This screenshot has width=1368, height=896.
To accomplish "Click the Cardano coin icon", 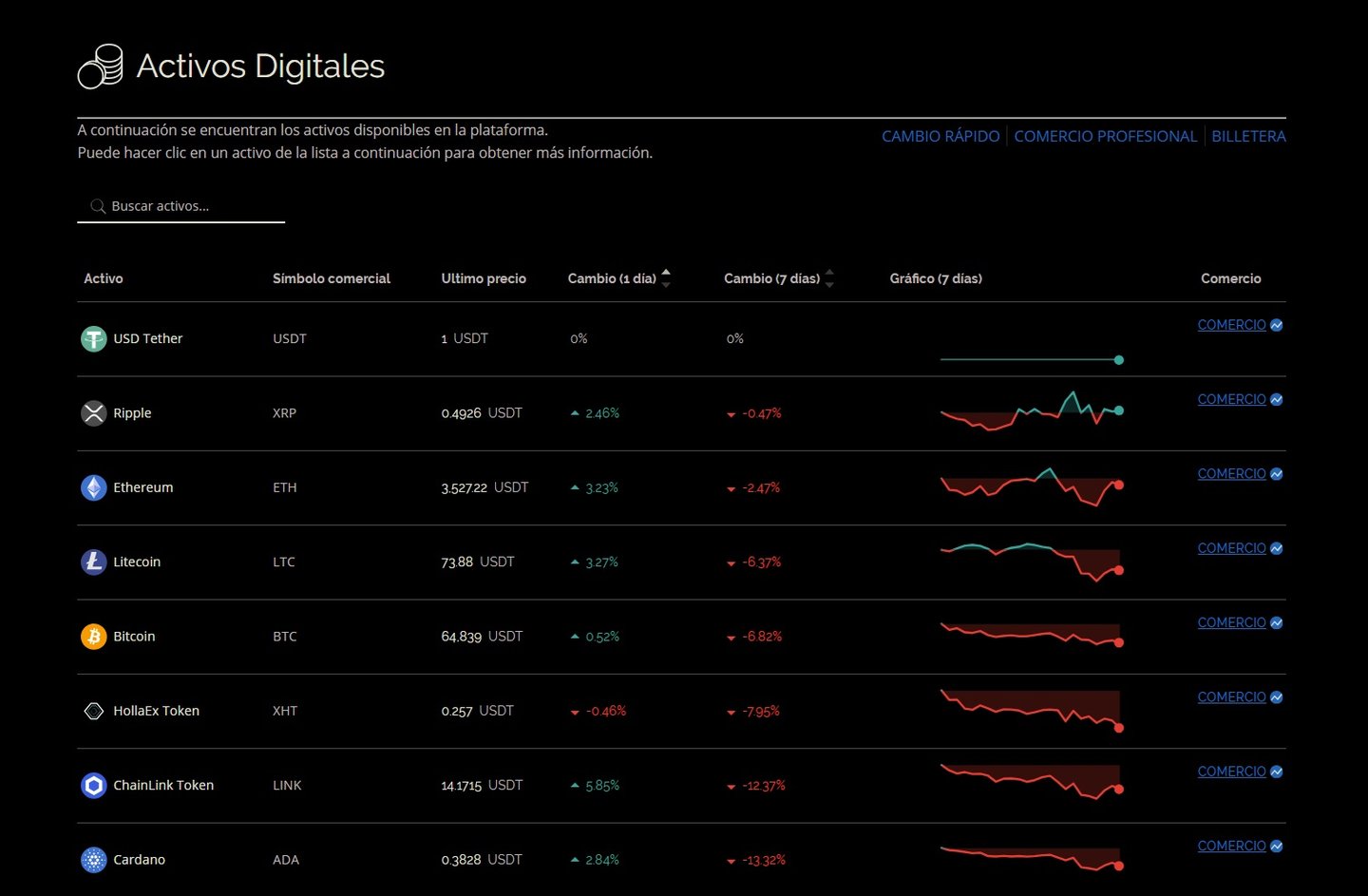I will coord(93,860).
